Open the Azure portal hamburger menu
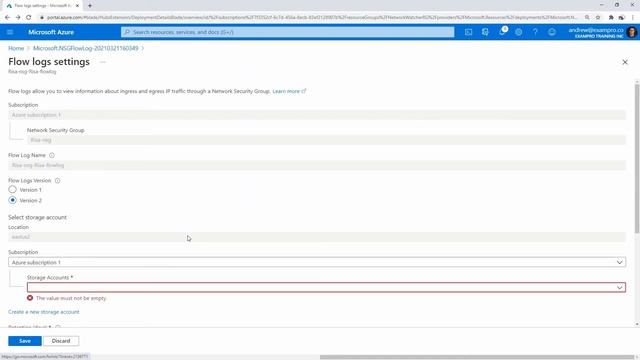The height and width of the screenshot is (360, 640). 10,32
